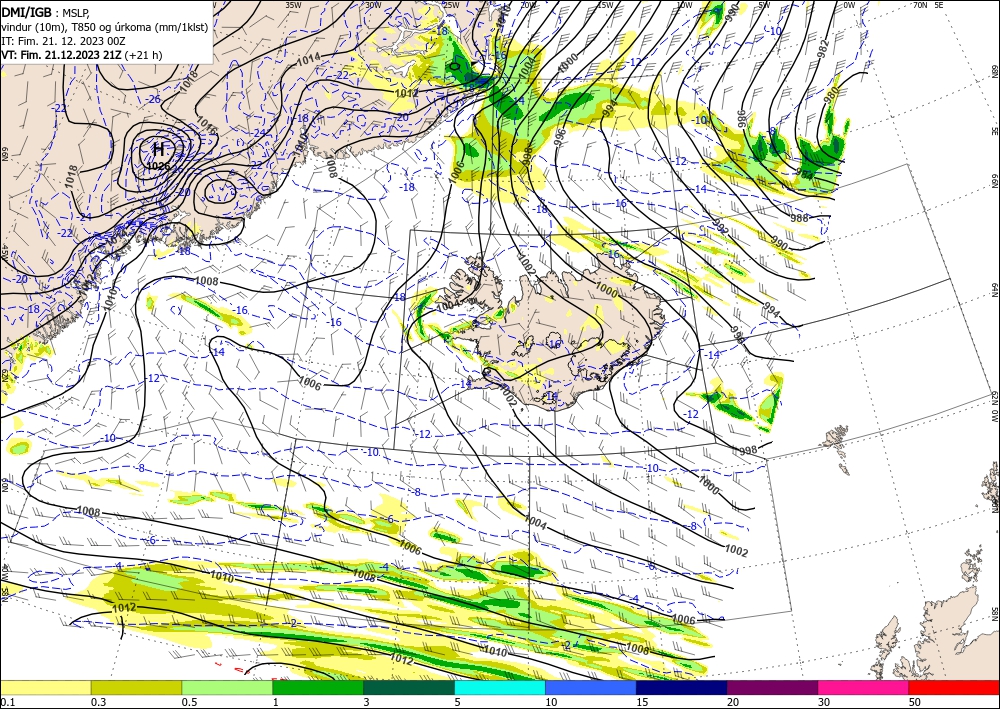The width and height of the screenshot is (1000, 709).
Task: Click the "H" high-pressure marker over Greenland
Action: click(x=159, y=150)
